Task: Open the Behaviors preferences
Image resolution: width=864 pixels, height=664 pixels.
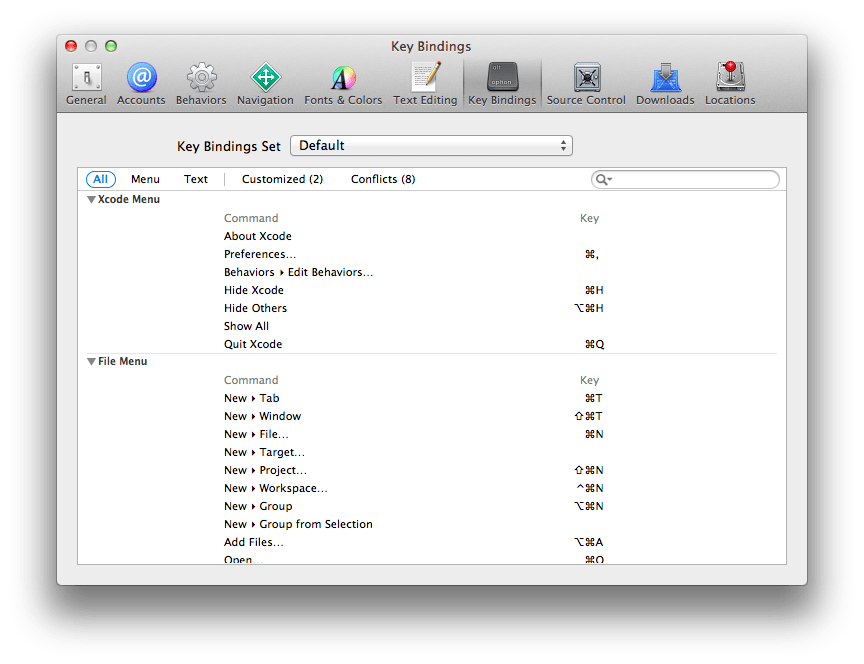Action: [x=200, y=82]
